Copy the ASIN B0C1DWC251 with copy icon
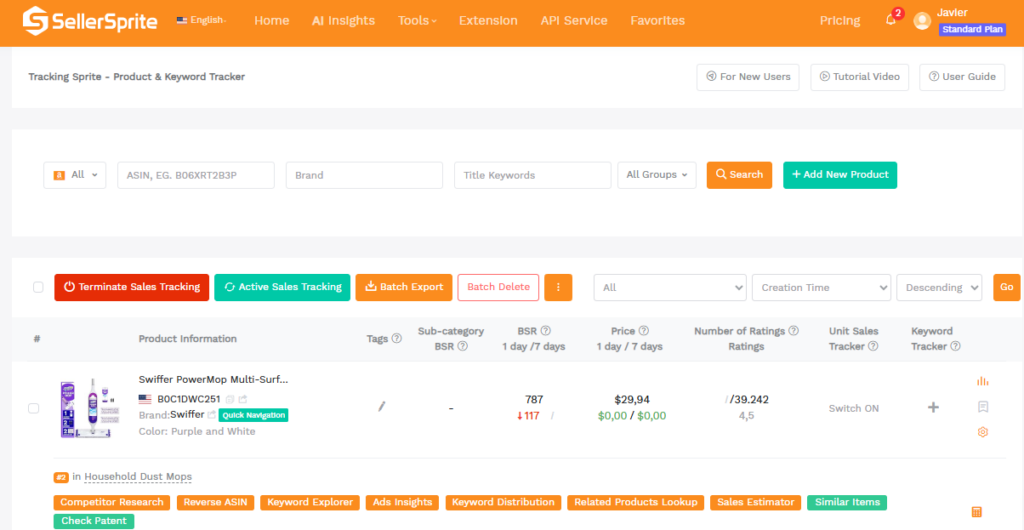This screenshot has height=530, width=1024. (229, 399)
